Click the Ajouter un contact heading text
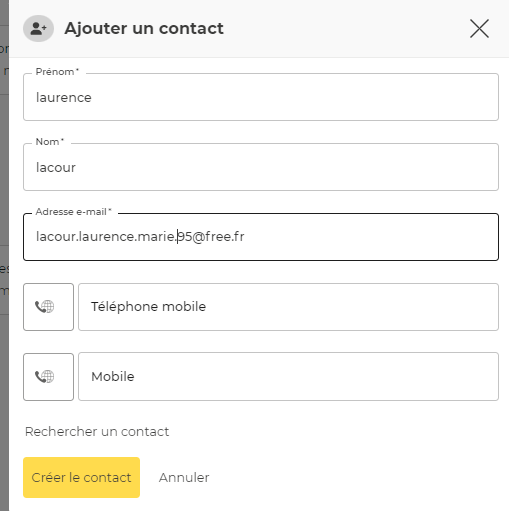The image size is (509, 511). 144,28
